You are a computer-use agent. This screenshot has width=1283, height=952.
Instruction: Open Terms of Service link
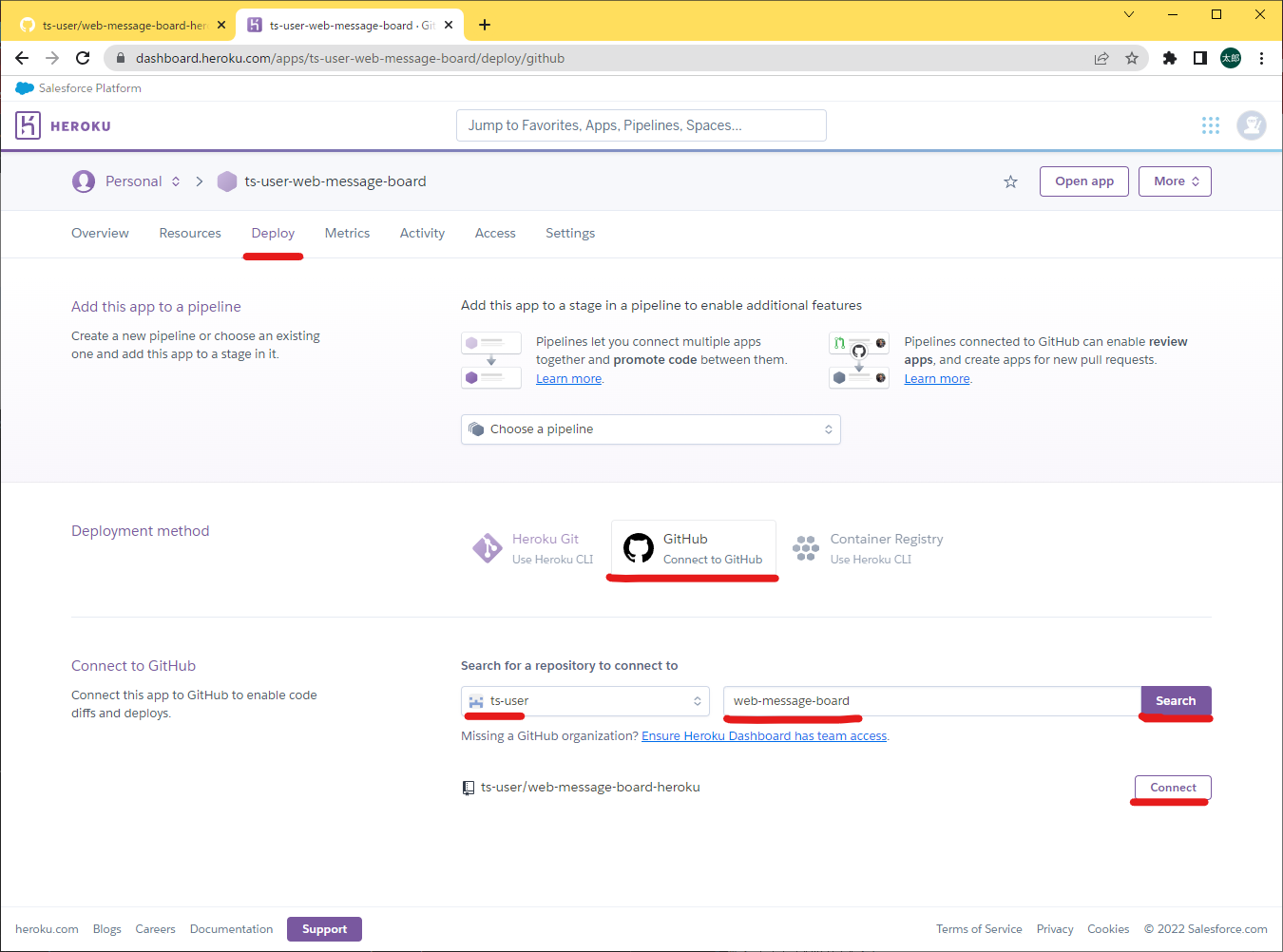(979, 929)
